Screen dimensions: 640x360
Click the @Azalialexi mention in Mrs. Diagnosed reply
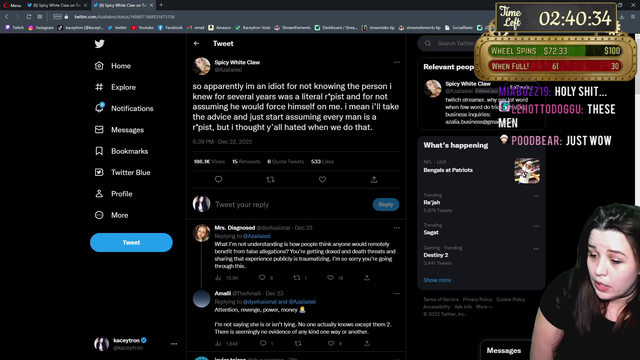pyautogui.click(x=257, y=236)
